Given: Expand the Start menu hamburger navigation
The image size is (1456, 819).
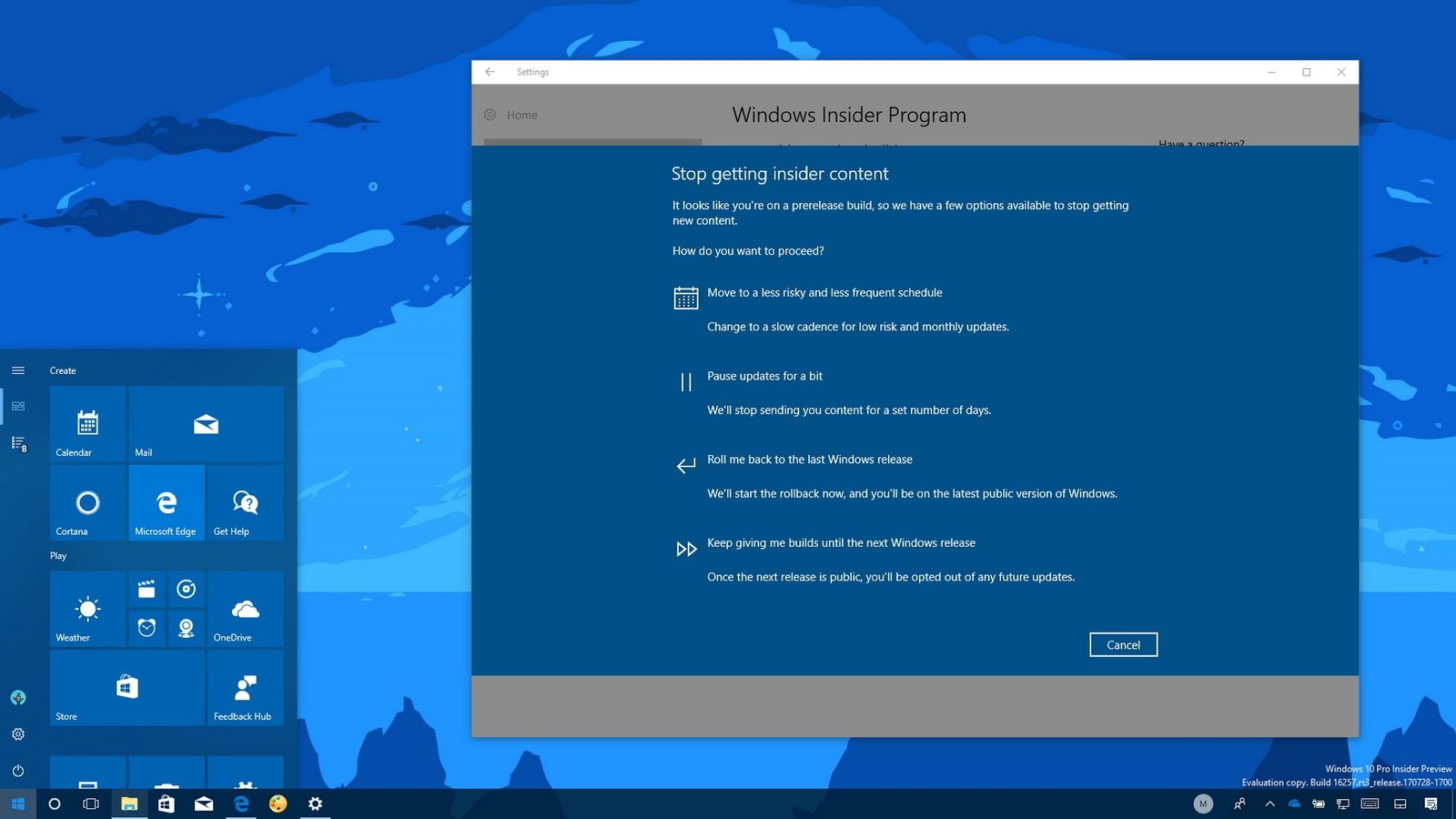Looking at the screenshot, I should (x=18, y=369).
